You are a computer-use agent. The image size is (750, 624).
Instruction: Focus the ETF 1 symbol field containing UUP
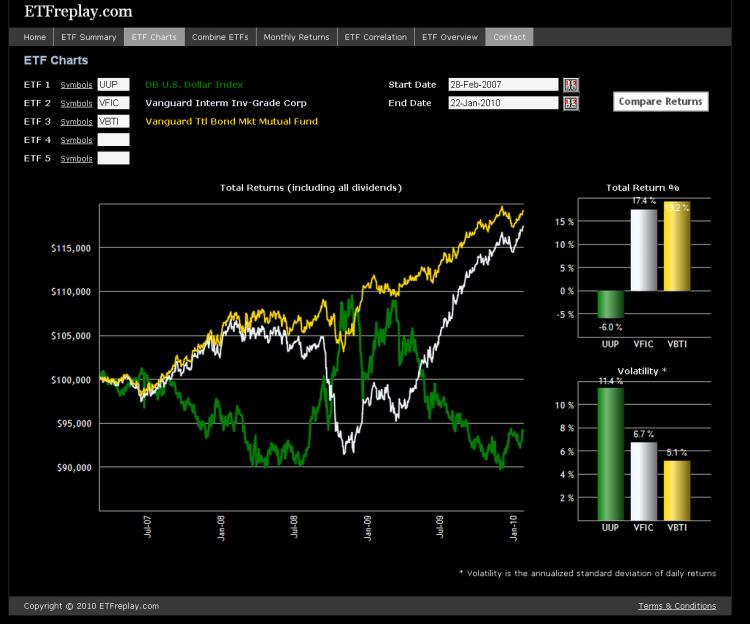click(x=113, y=85)
